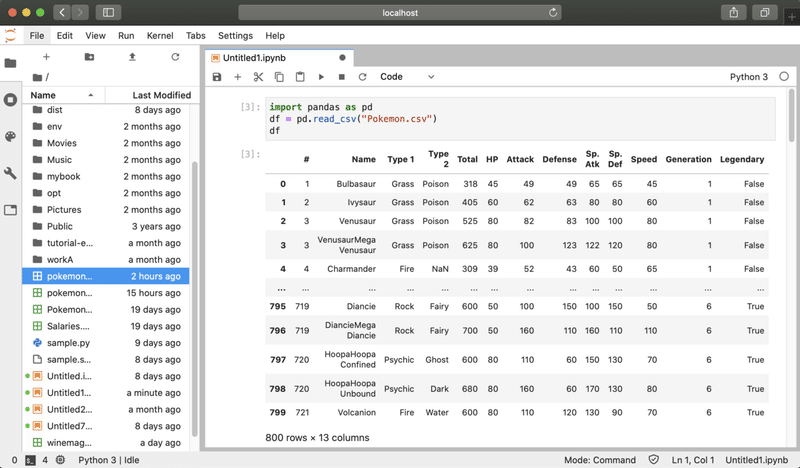Open the File Browser sidebar panel
800x468 pixels.
[10, 63]
